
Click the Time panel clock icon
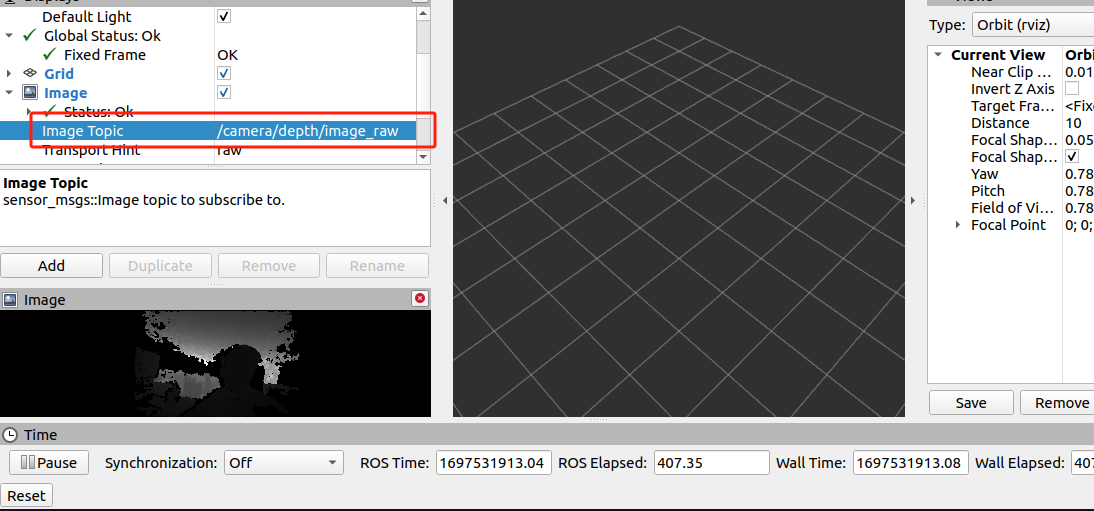(x=10, y=435)
